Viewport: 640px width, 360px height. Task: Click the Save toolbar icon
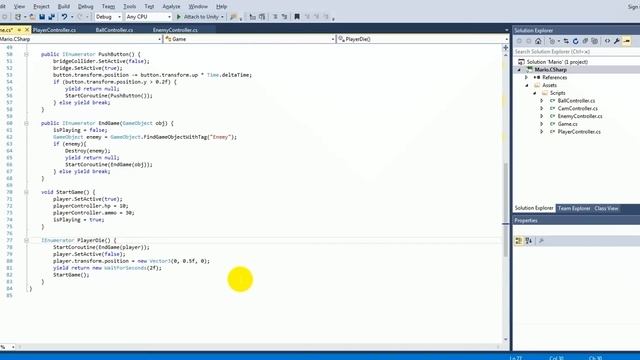tap(42, 17)
